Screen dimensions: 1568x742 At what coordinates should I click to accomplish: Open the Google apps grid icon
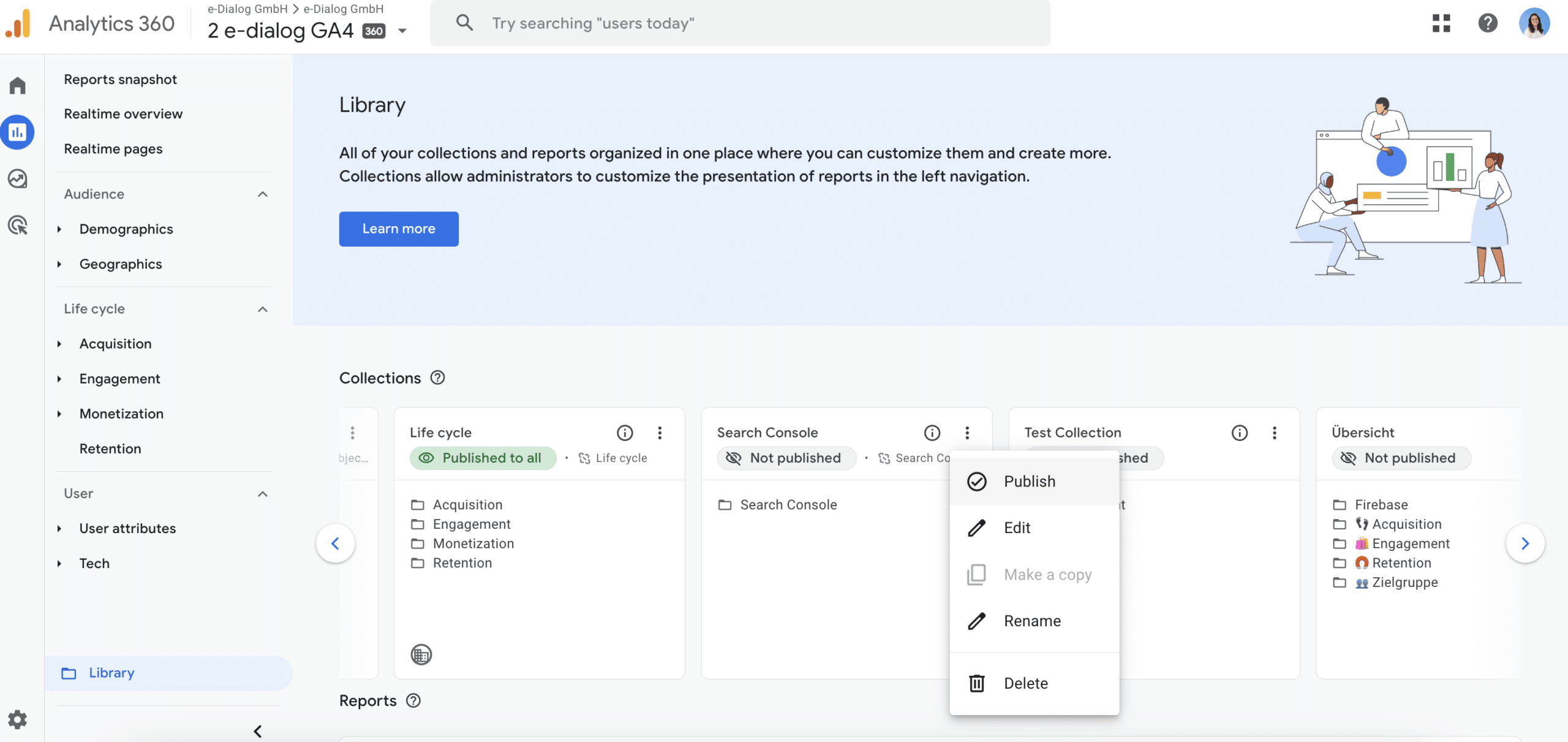pyautogui.click(x=1442, y=23)
